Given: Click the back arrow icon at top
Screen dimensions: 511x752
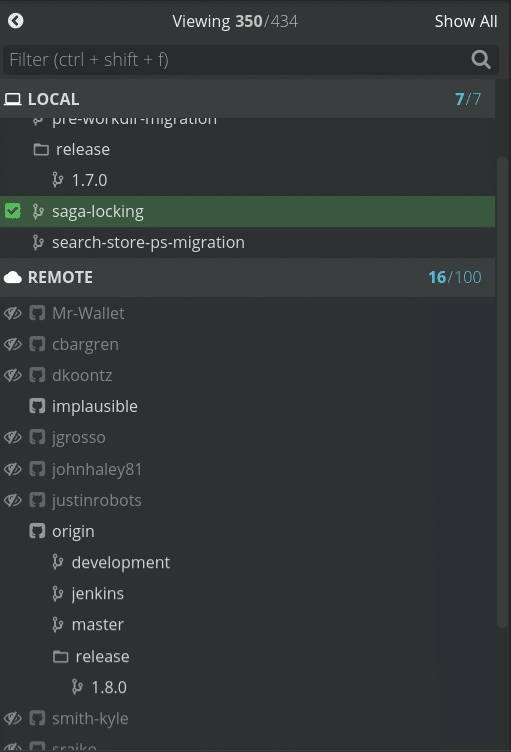Looking at the screenshot, I should point(15,21).
